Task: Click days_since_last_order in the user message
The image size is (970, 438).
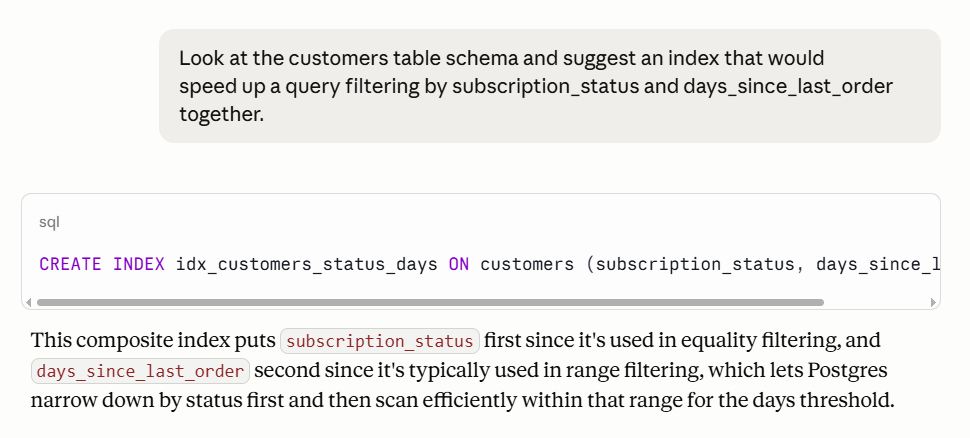Action: tap(788, 87)
